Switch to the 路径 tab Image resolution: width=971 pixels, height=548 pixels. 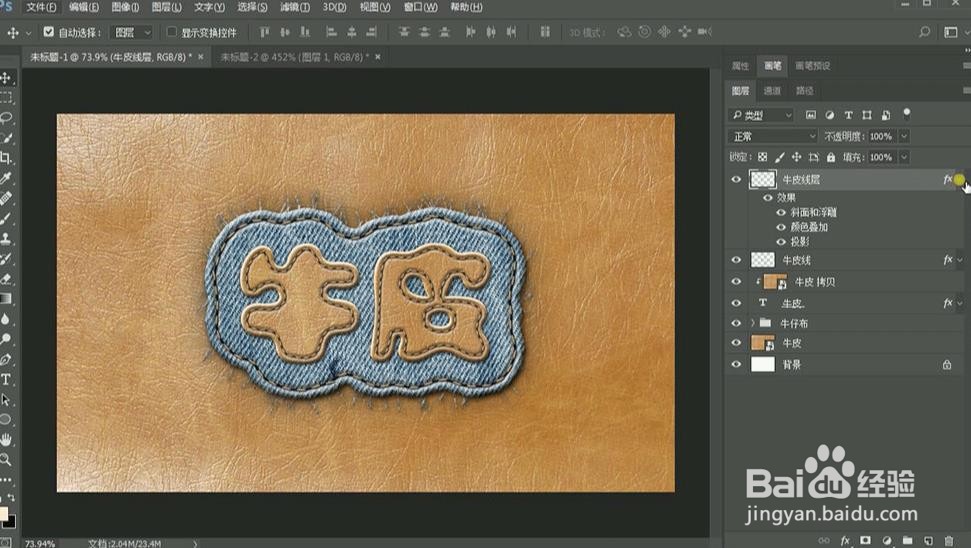804,91
